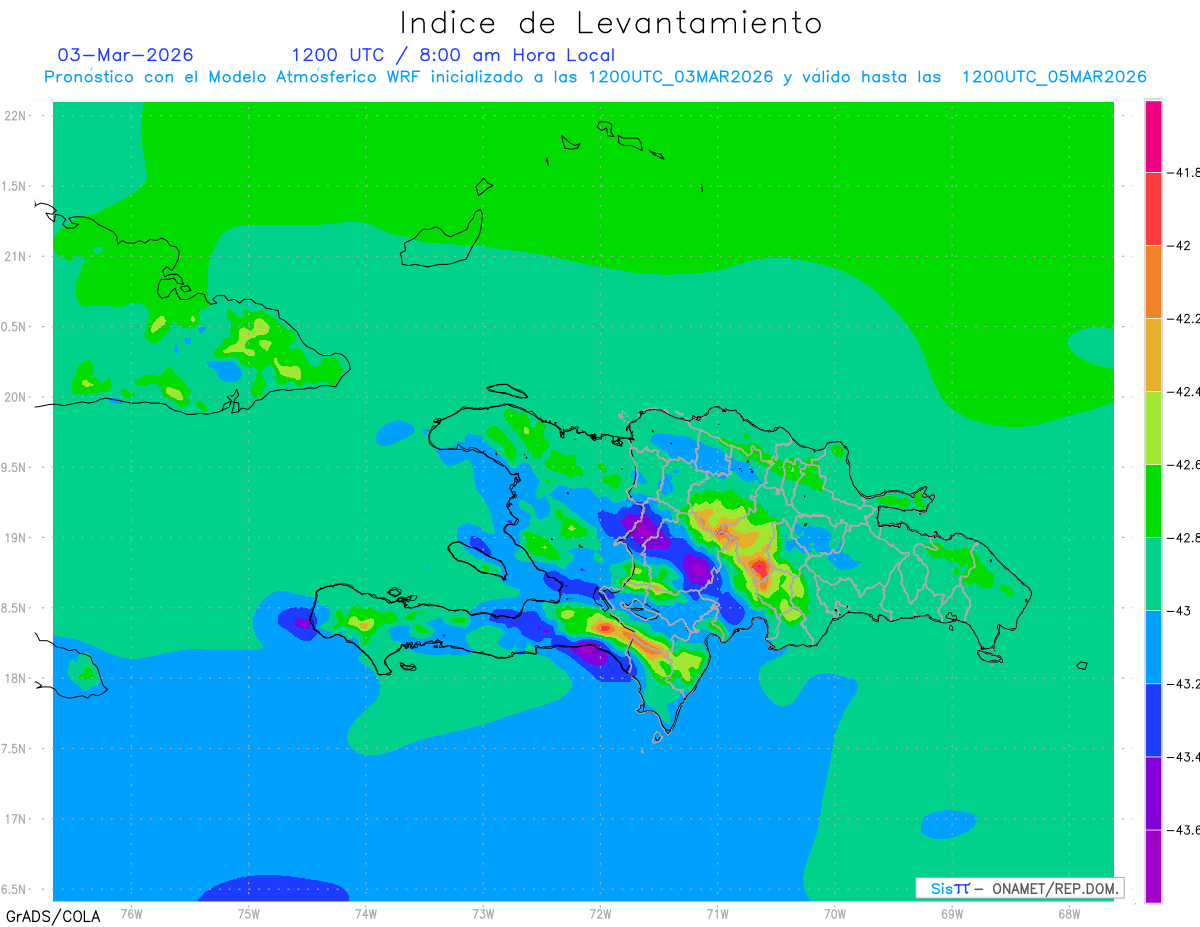Image resolution: width=1200 pixels, height=927 pixels.
Task: Click the "GrADS/COLA" credit label
Action: tap(53, 916)
